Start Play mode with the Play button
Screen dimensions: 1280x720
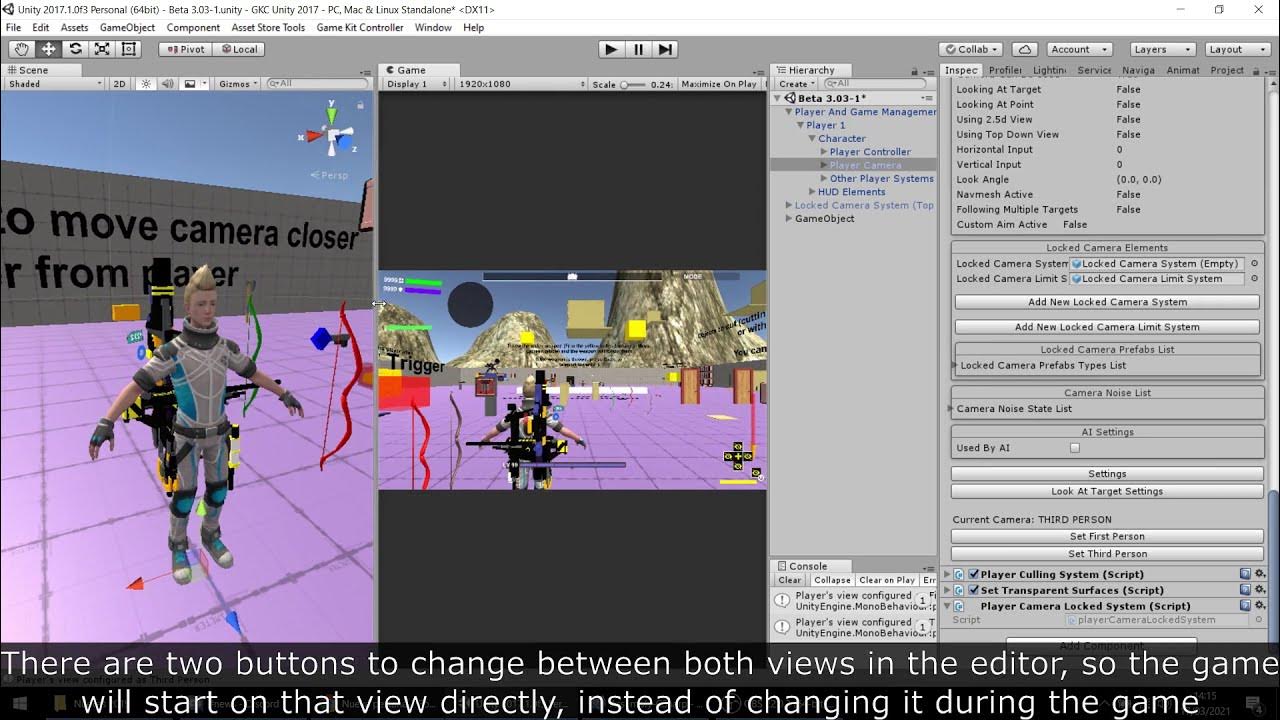pyautogui.click(x=611, y=49)
